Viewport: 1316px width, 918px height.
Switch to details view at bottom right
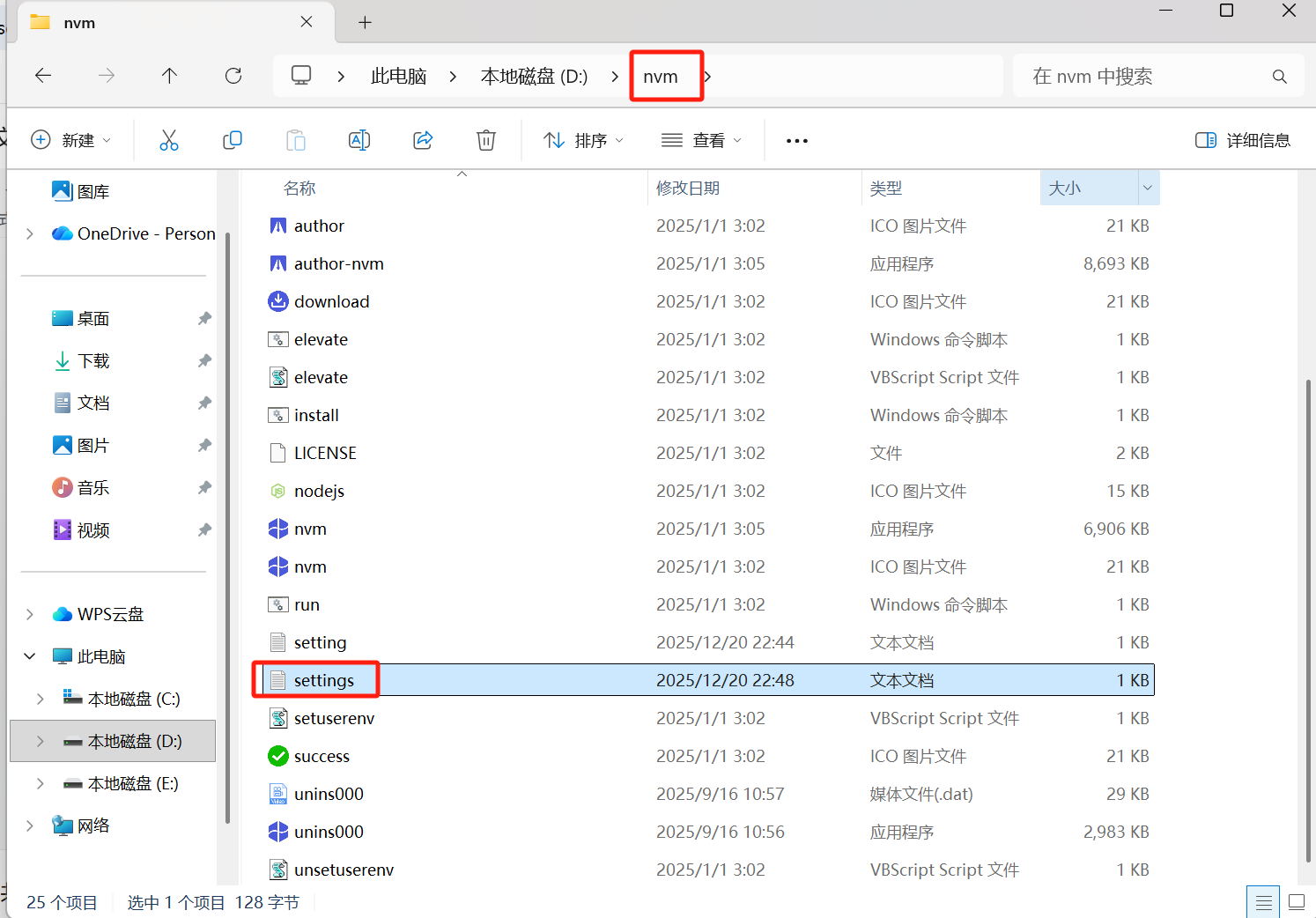1263,900
